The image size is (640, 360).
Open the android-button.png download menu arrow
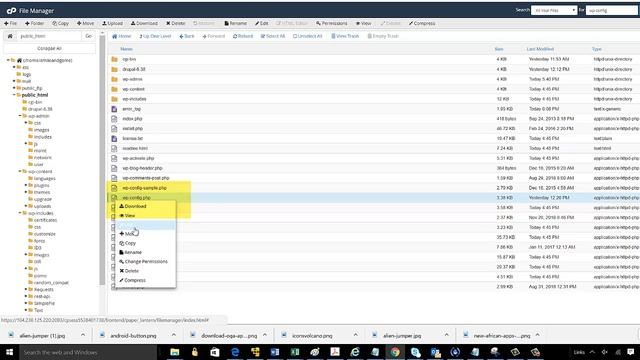coord(173,335)
